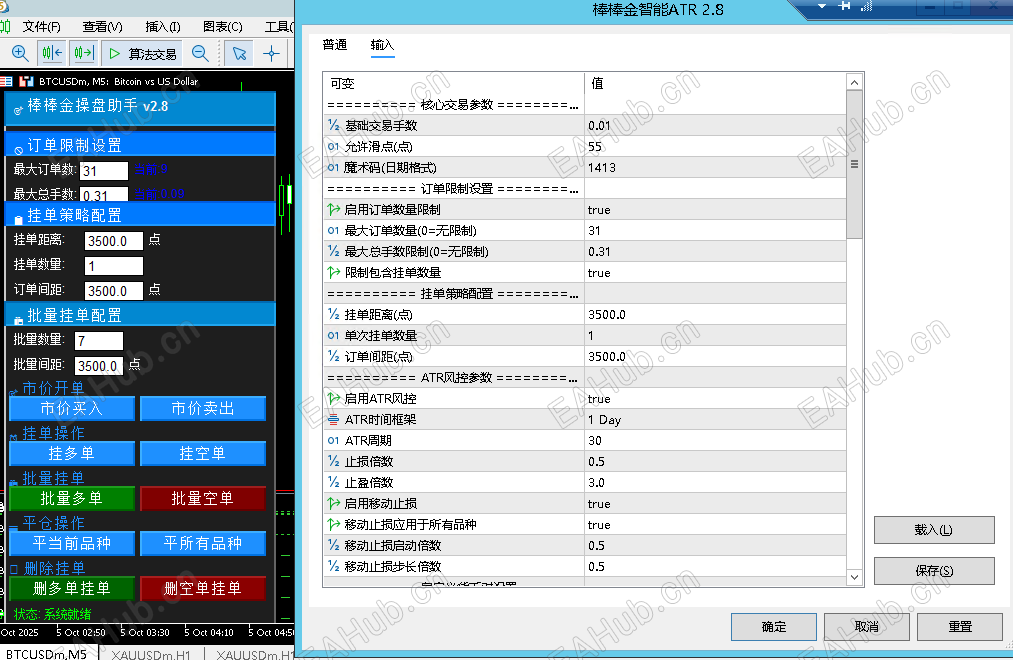Viewport: 1013px width, 660px height.
Task: Click the 挂单数量 input field
Action: click(x=114, y=266)
